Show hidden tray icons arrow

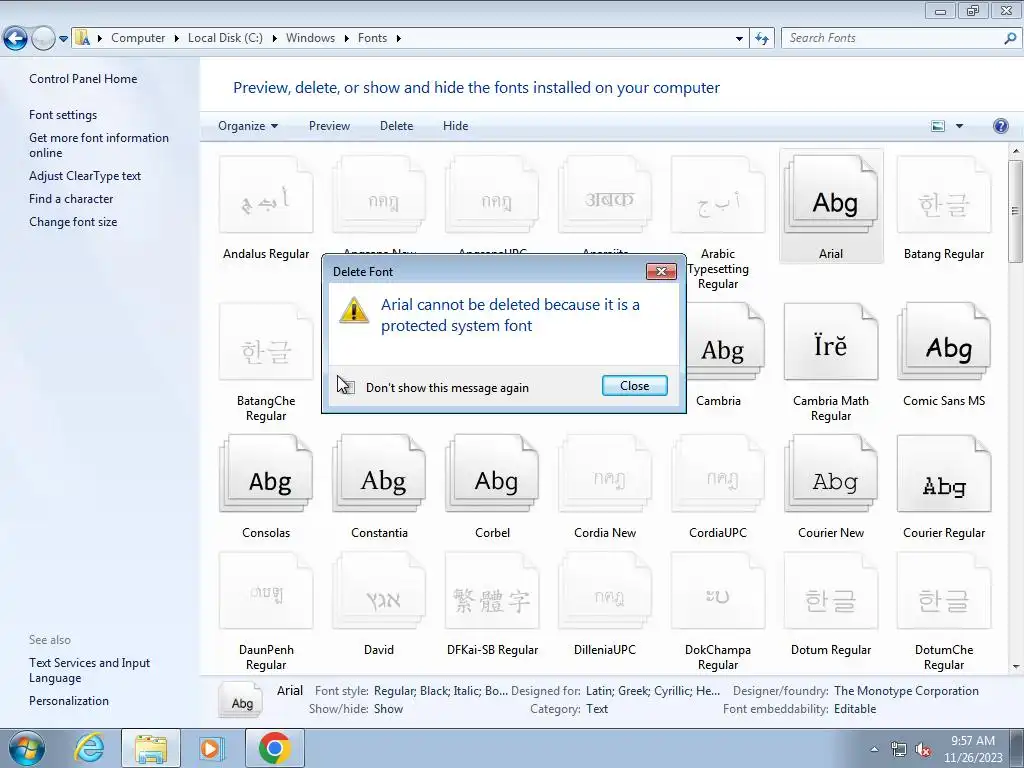tap(874, 750)
